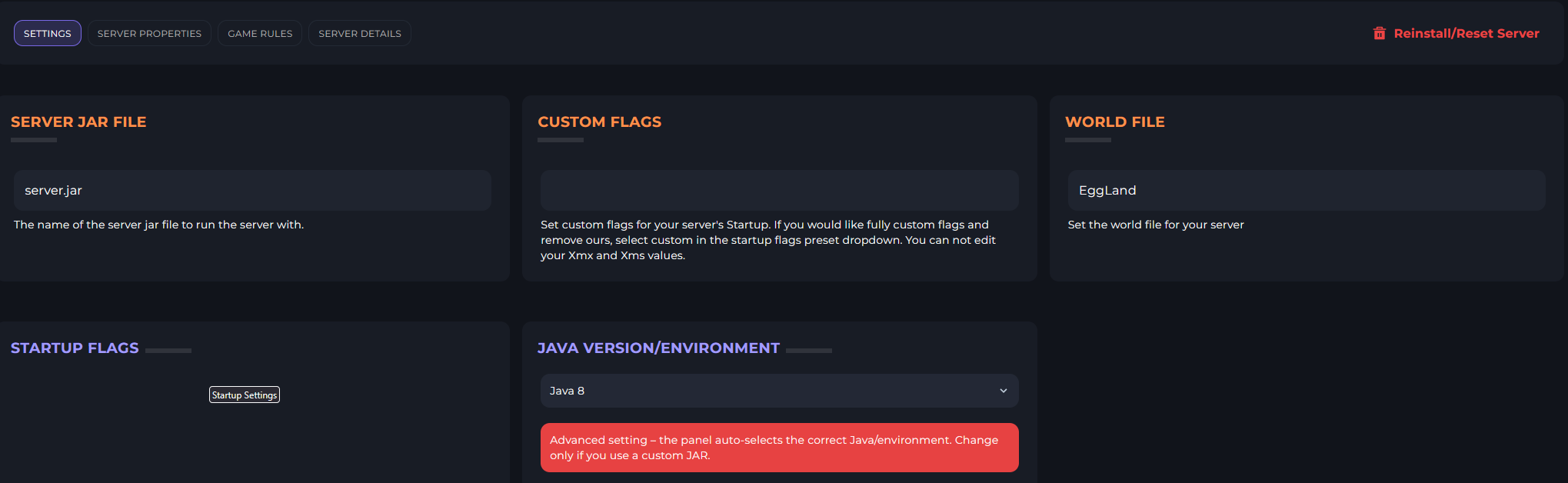Click the chevron arrow in Java dropdown

pyautogui.click(x=1003, y=391)
